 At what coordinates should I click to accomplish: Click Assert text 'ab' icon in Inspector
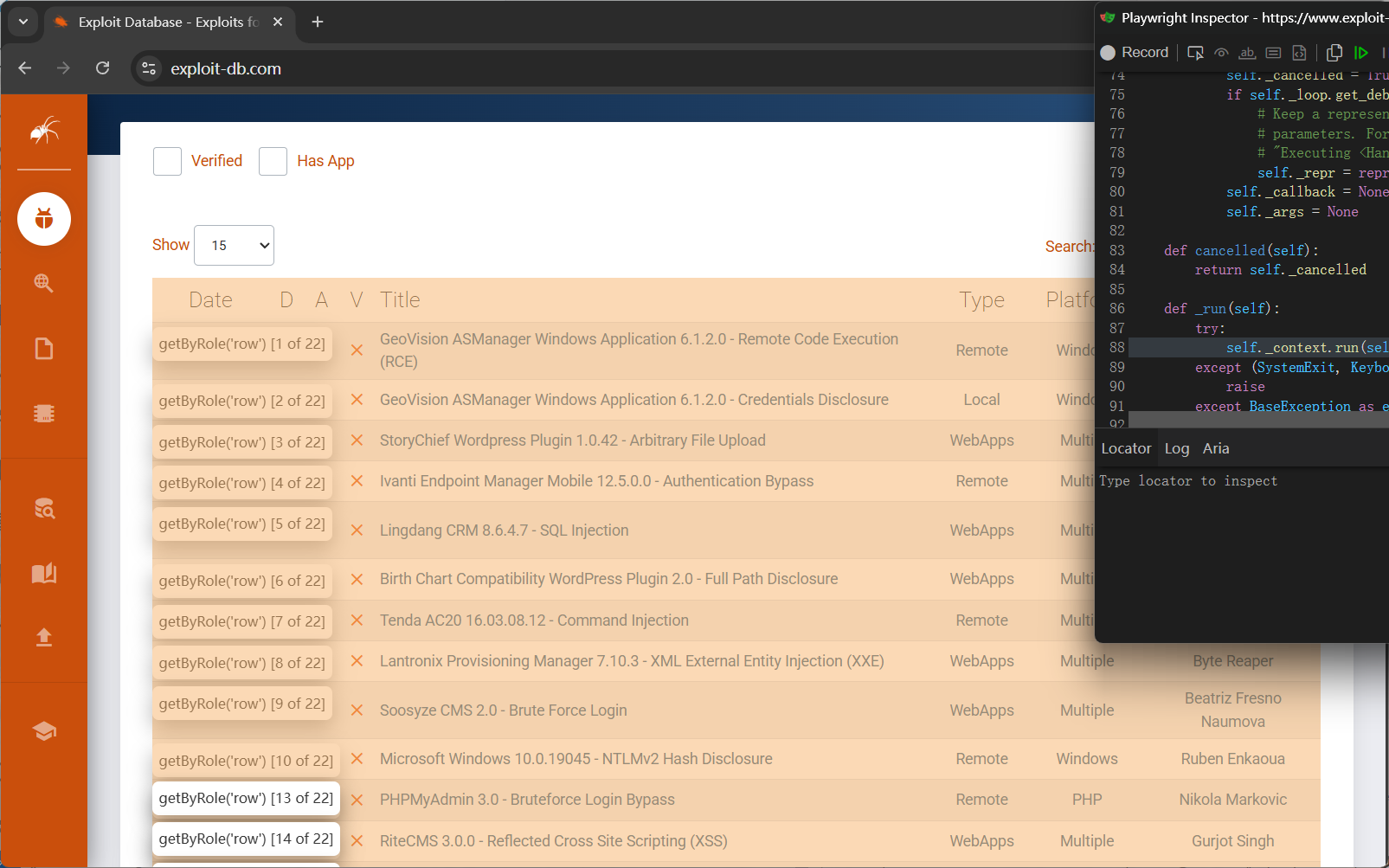coord(1247,53)
